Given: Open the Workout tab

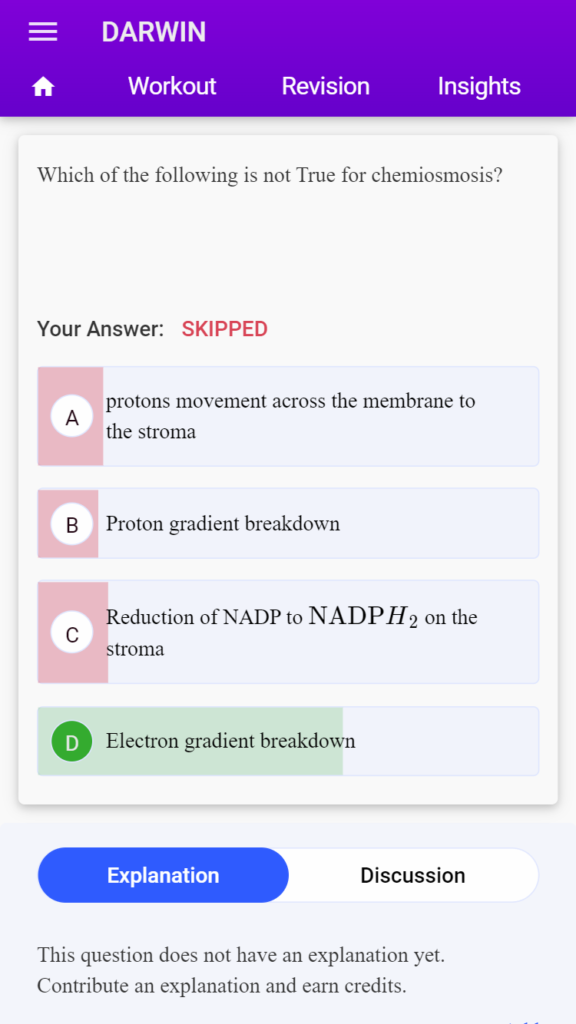Looking at the screenshot, I should [x=172, y=86].
